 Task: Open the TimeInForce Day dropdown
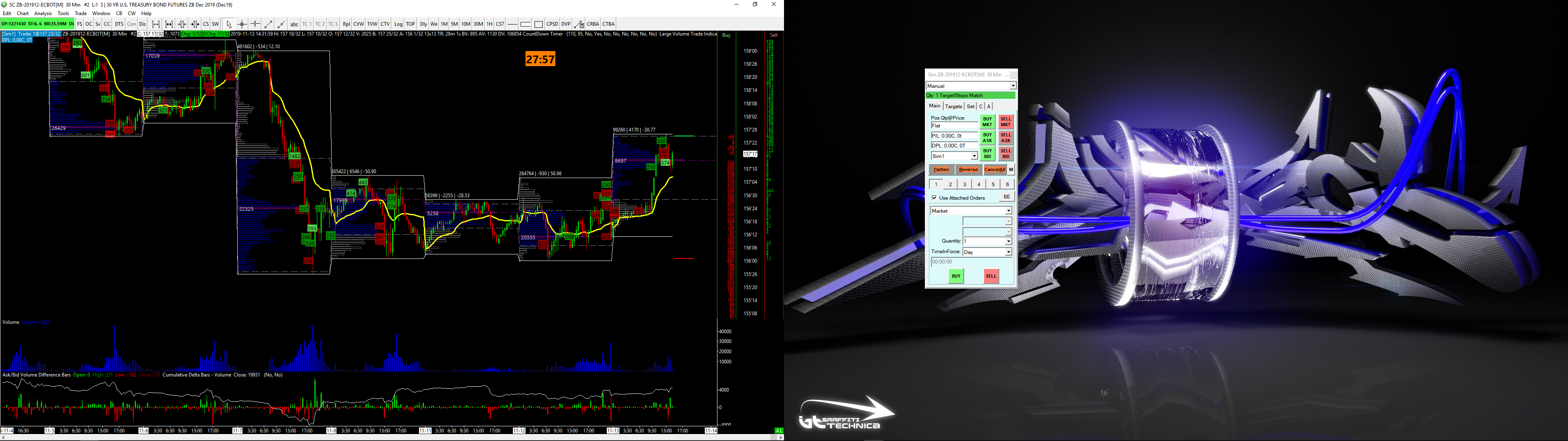pos(1008,252)
